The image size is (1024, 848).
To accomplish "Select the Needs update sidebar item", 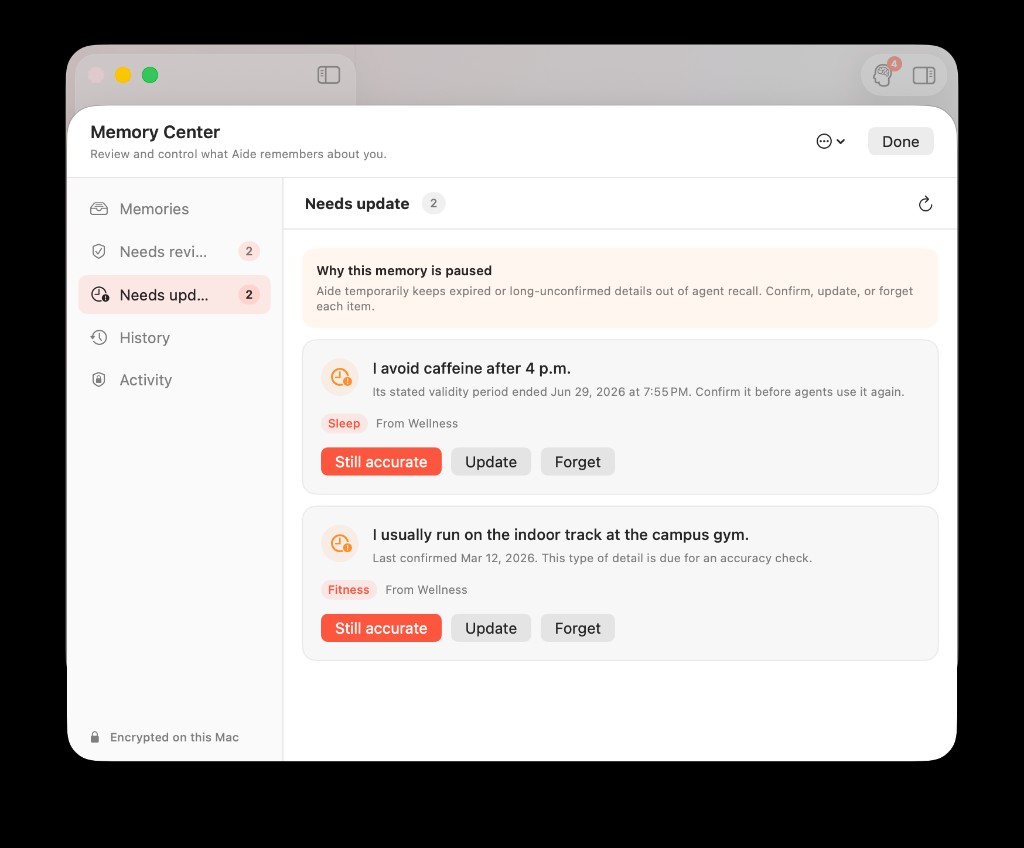I will click(x=174, y=295).
